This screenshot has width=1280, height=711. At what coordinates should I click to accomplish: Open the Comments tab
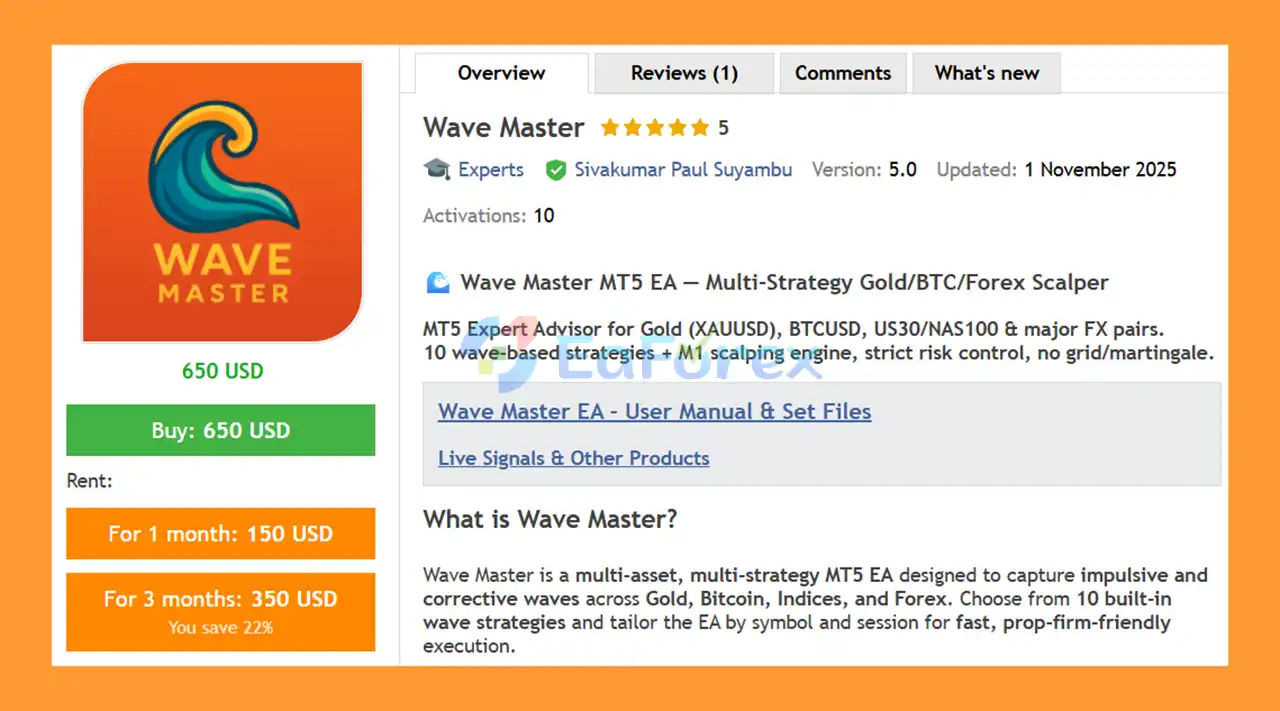842,73
